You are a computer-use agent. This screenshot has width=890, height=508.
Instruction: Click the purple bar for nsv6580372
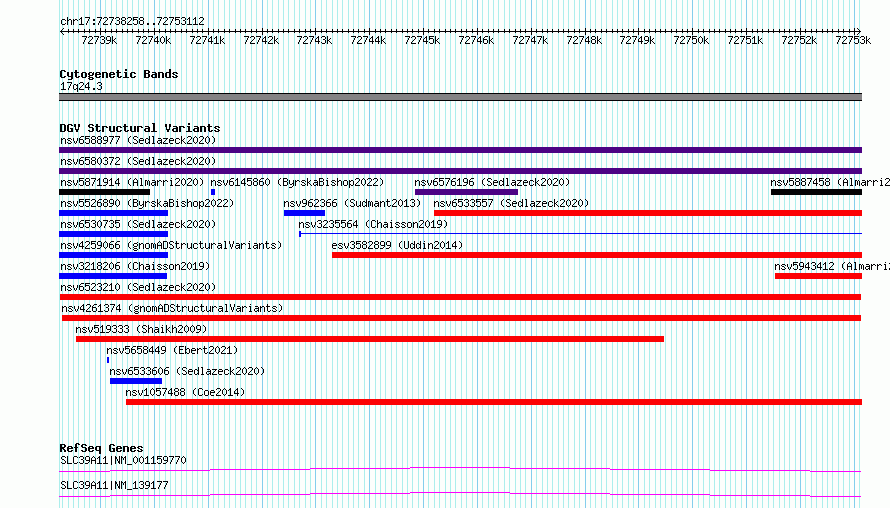tap(460, 171)
